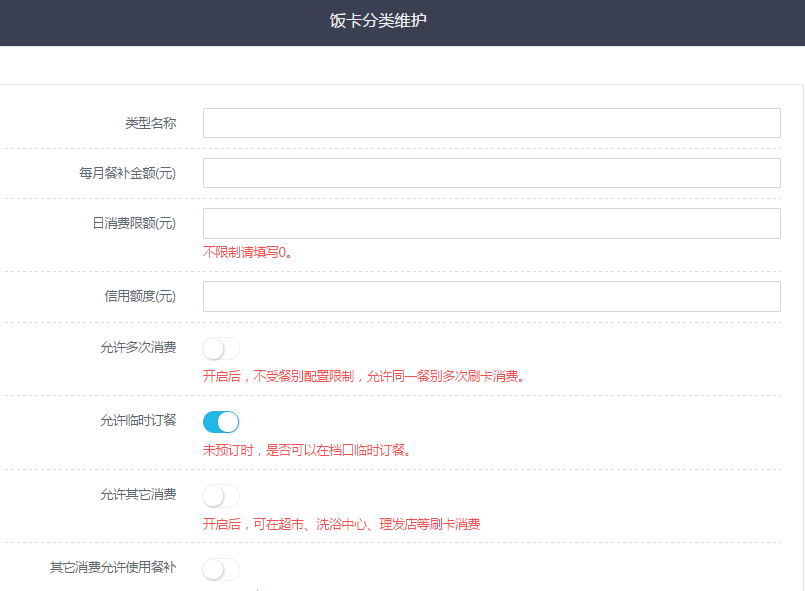The image size is (805, 591).
Task: Click the red hint 不限制请填写0
Action: tap(248, 252)
